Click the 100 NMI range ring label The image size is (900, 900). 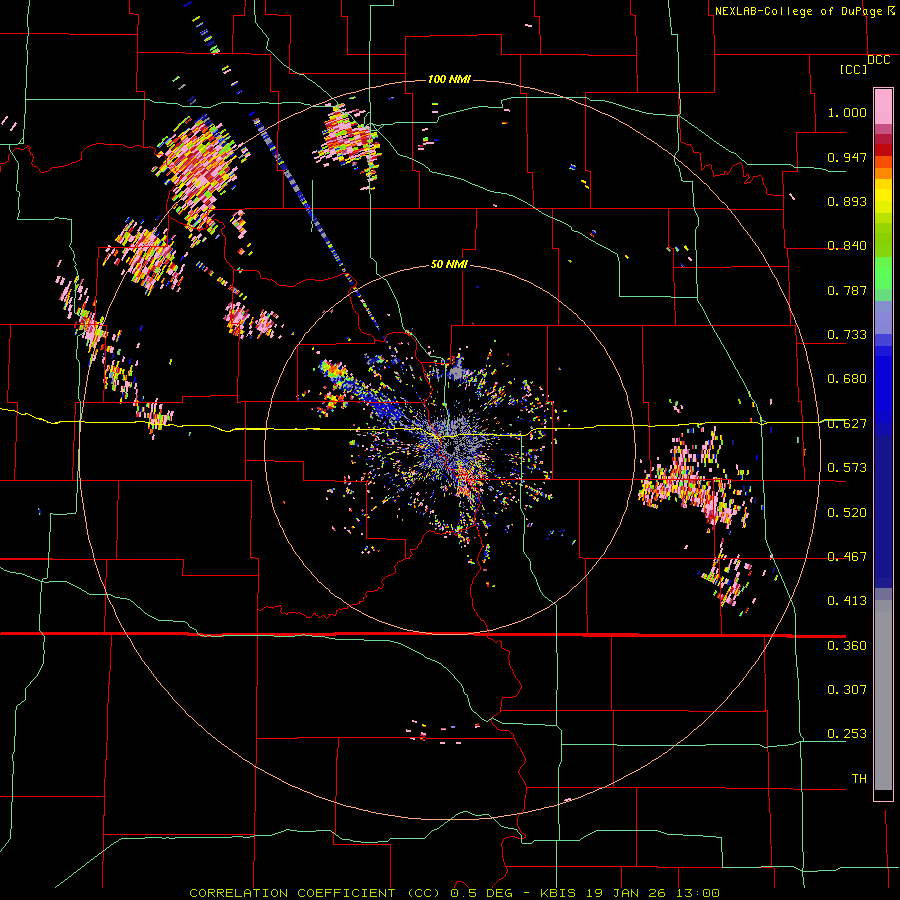449,79
